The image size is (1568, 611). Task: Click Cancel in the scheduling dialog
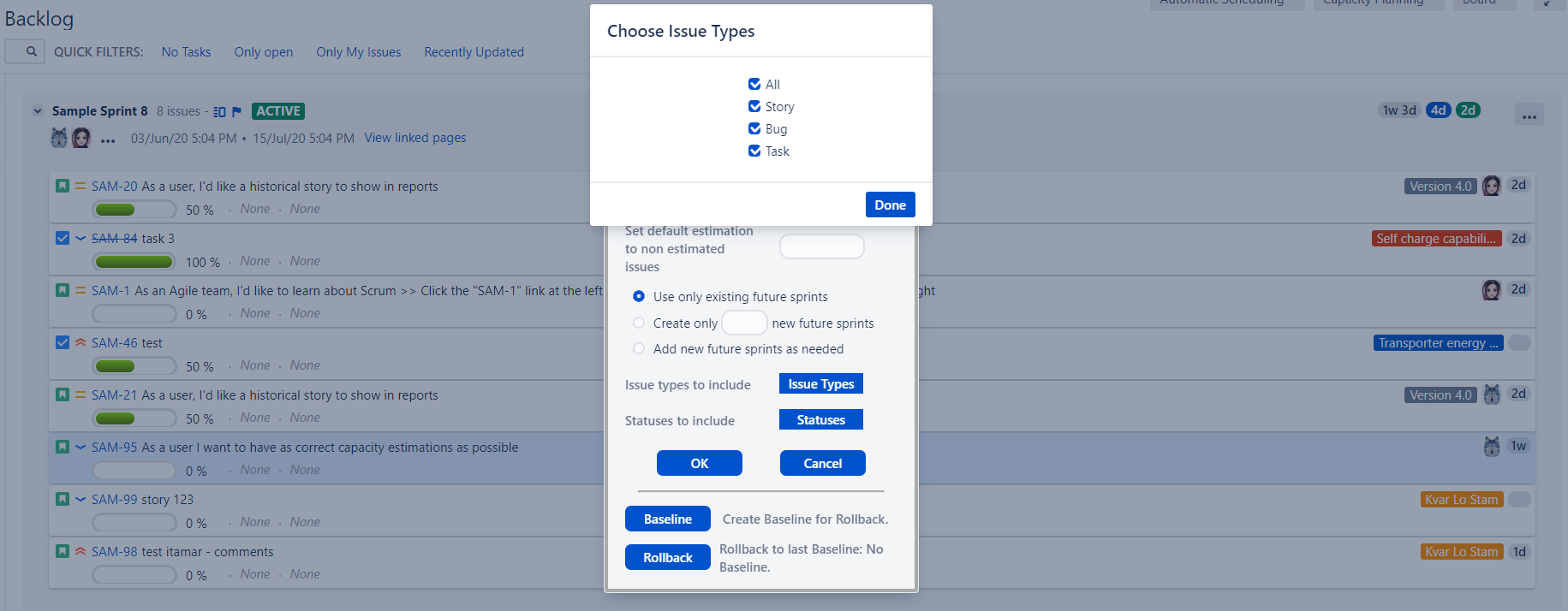[823, 463]
